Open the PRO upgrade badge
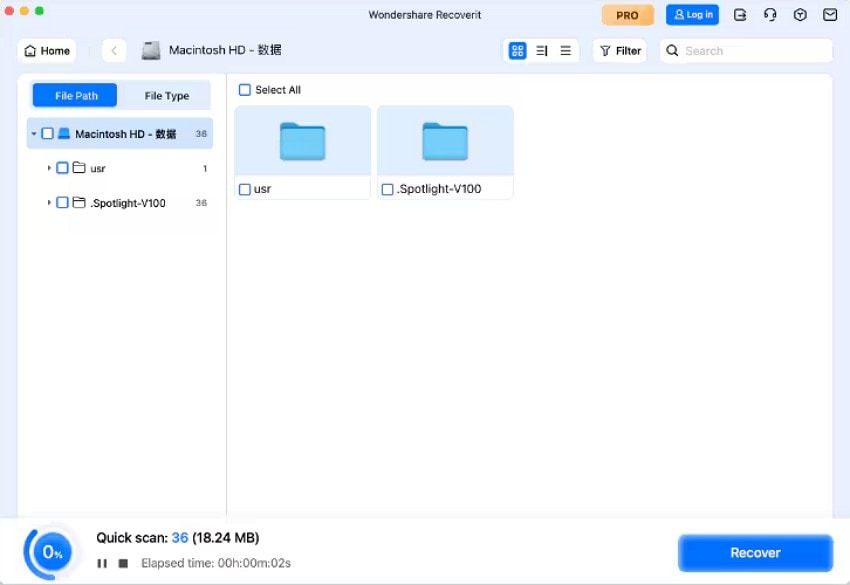Viewport: 850px width, 585px height. tap(627, 15)
